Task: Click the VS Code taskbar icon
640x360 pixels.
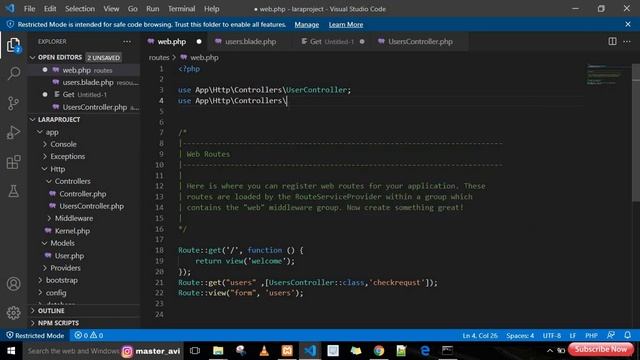Action: pos(310,351)
